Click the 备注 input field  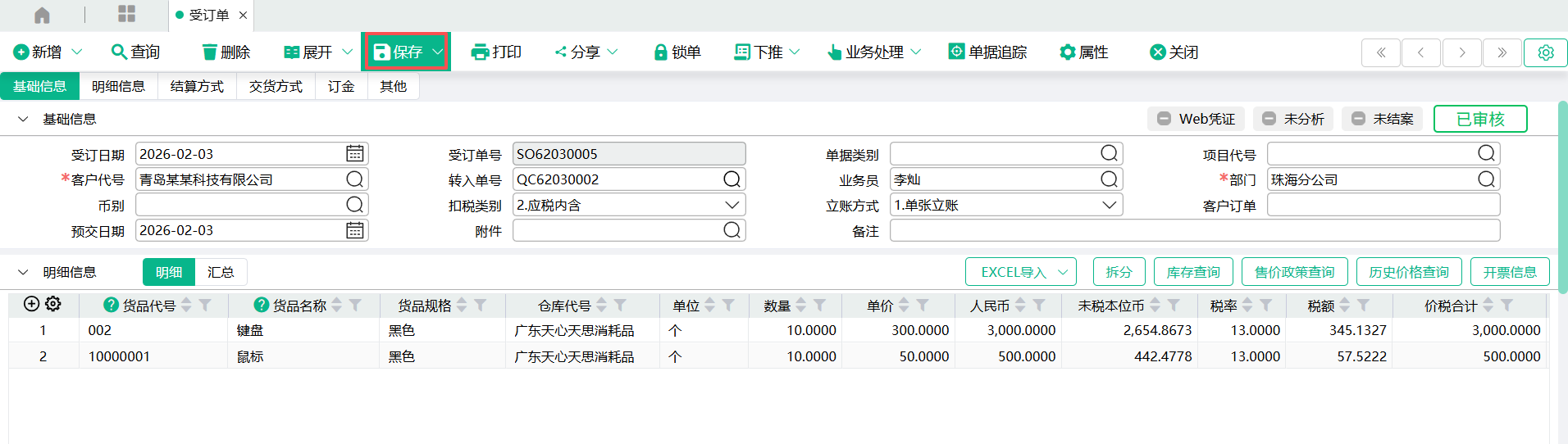click(1194, 231)
